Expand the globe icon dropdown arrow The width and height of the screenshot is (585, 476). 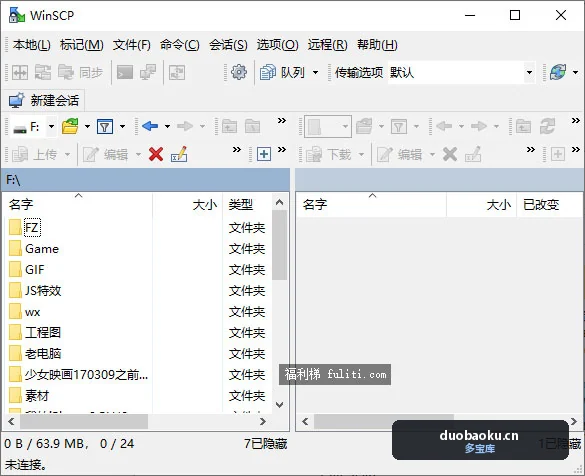(575, 72)
